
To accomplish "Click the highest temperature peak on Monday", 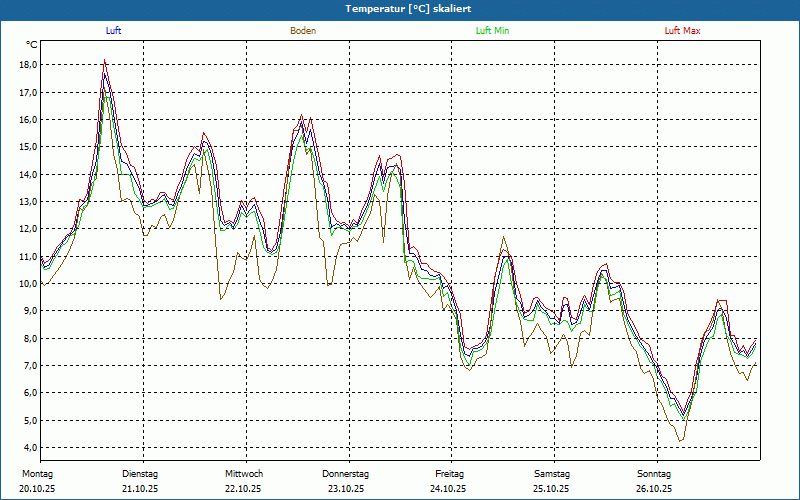I will [x=105, y=61].
